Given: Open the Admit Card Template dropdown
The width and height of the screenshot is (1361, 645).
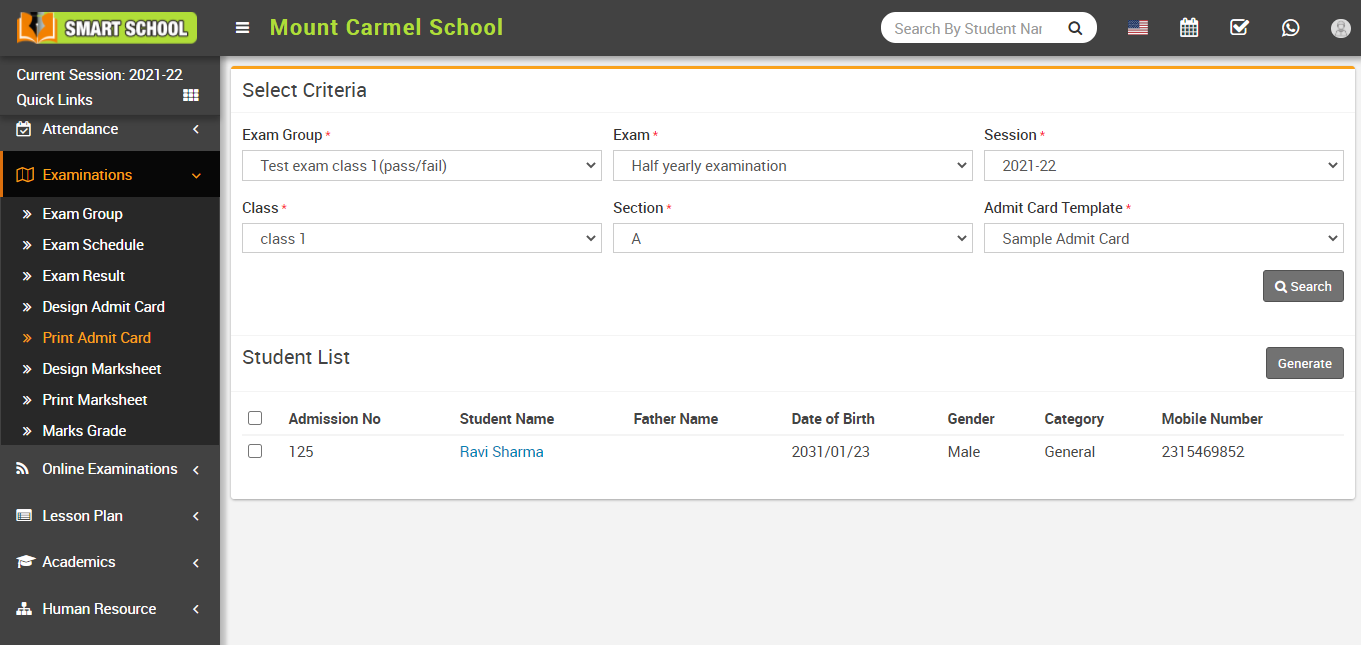Looking at the screenshot, I should [1163, 238].
